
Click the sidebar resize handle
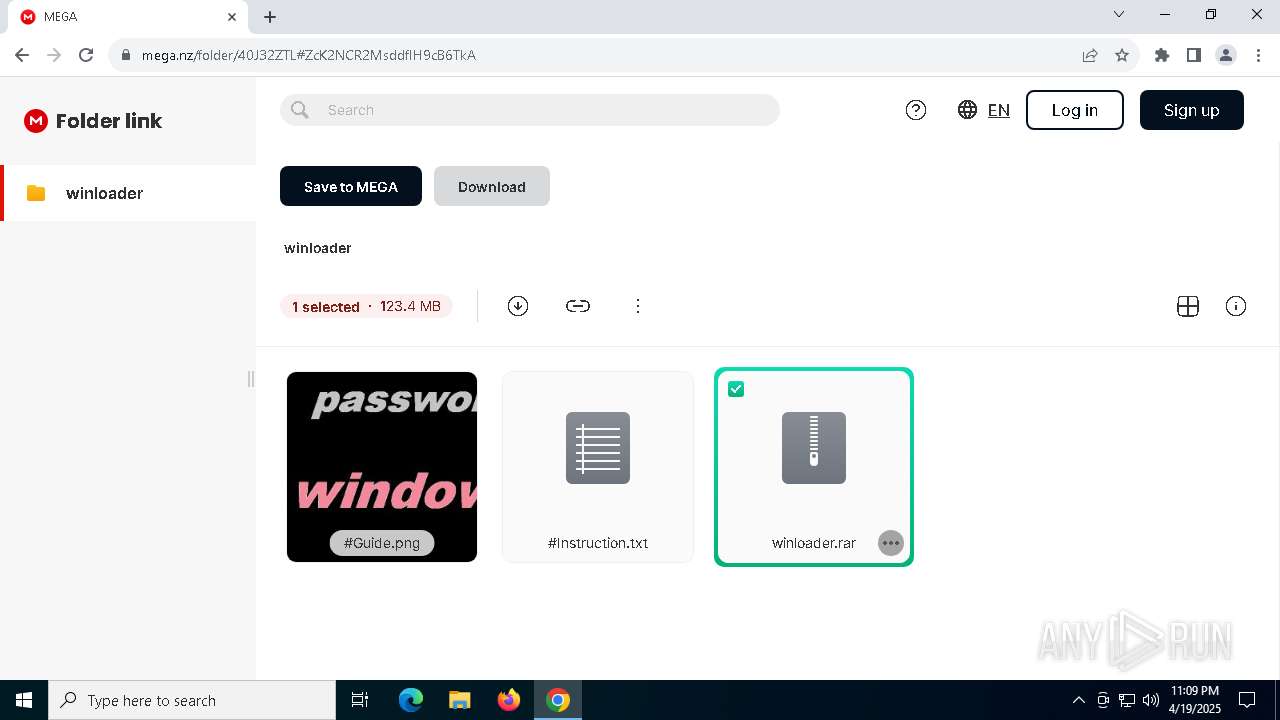pyautogui.click(x=251, y=379)
